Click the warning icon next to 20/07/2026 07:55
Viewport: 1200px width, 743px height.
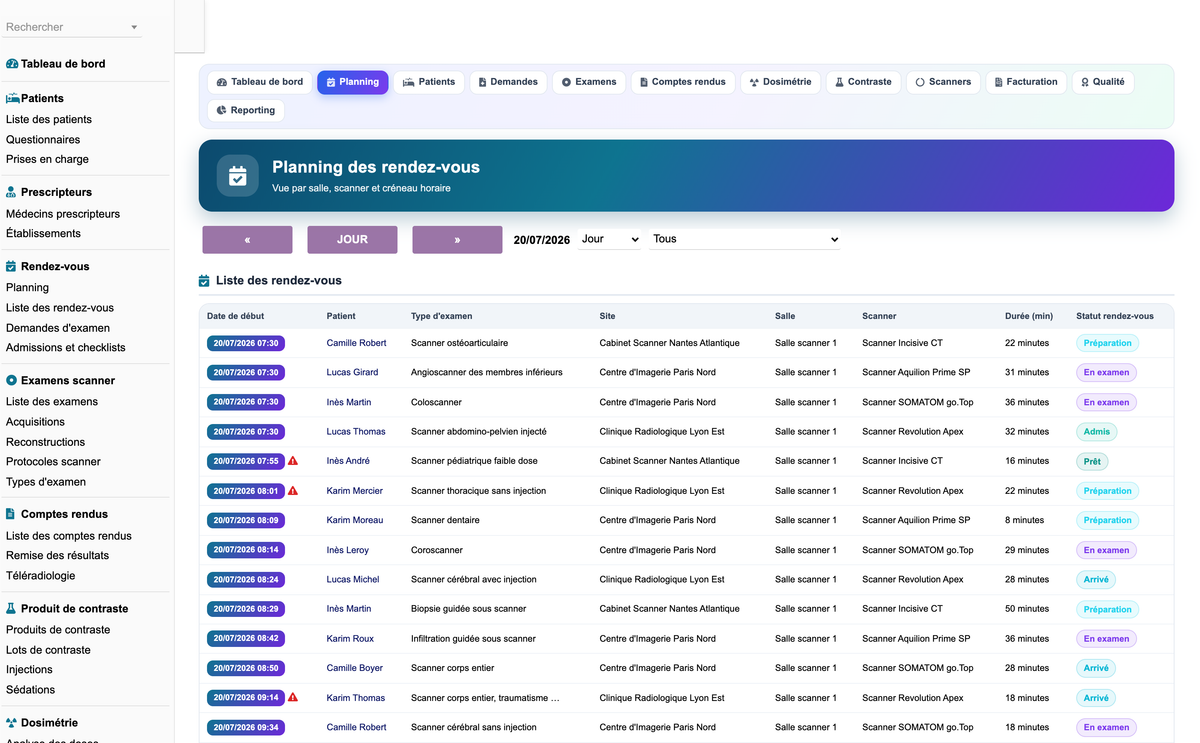(x=293, y=461)
